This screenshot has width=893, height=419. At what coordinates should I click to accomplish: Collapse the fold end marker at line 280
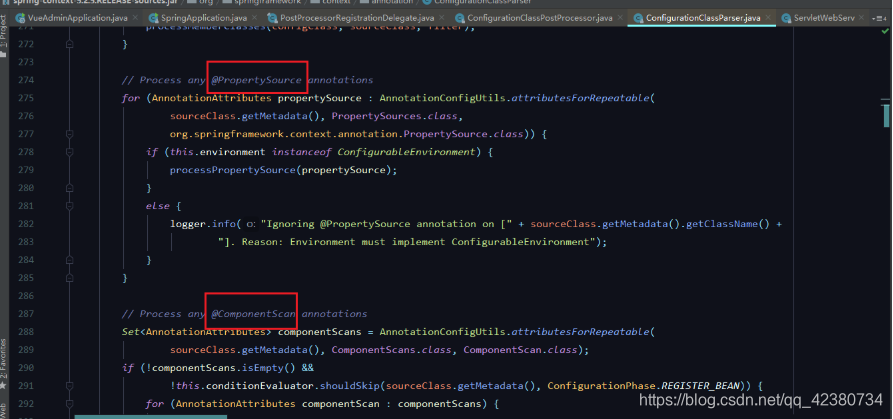(69, 188)
